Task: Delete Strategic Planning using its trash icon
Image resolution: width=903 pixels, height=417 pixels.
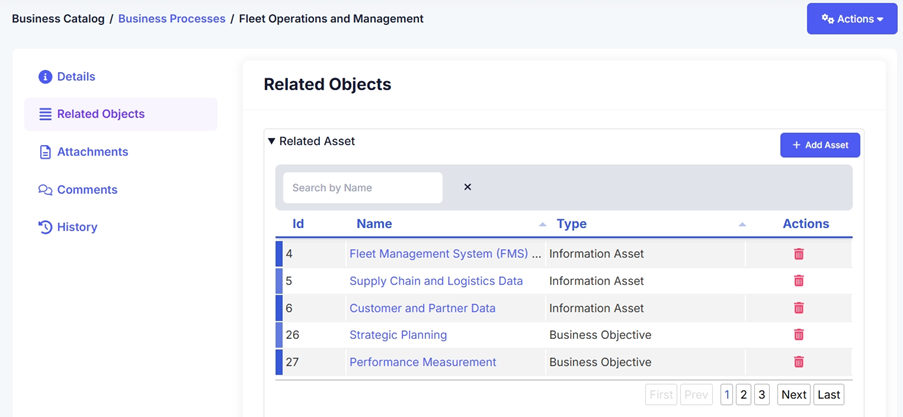Action: (798, 335)
